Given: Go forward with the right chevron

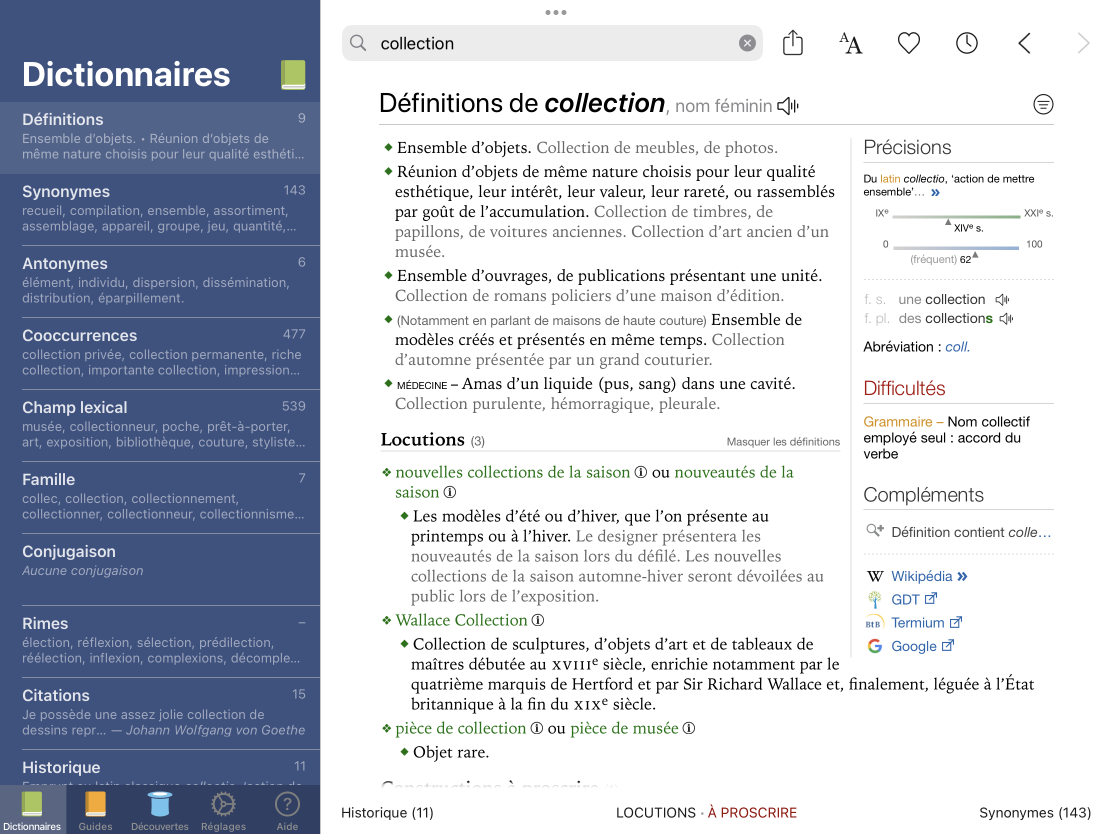Looking at the screenshot, I should click(1083, 43).
